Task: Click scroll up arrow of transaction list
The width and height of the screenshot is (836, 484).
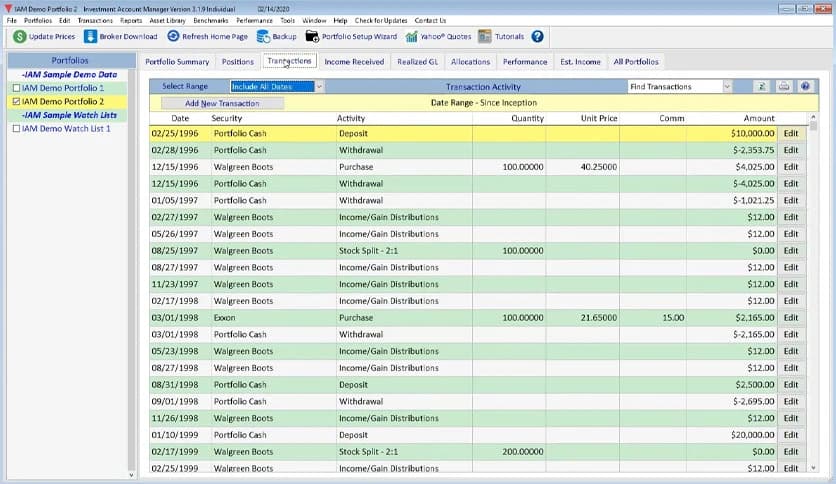Action: (x=813, y=117)
